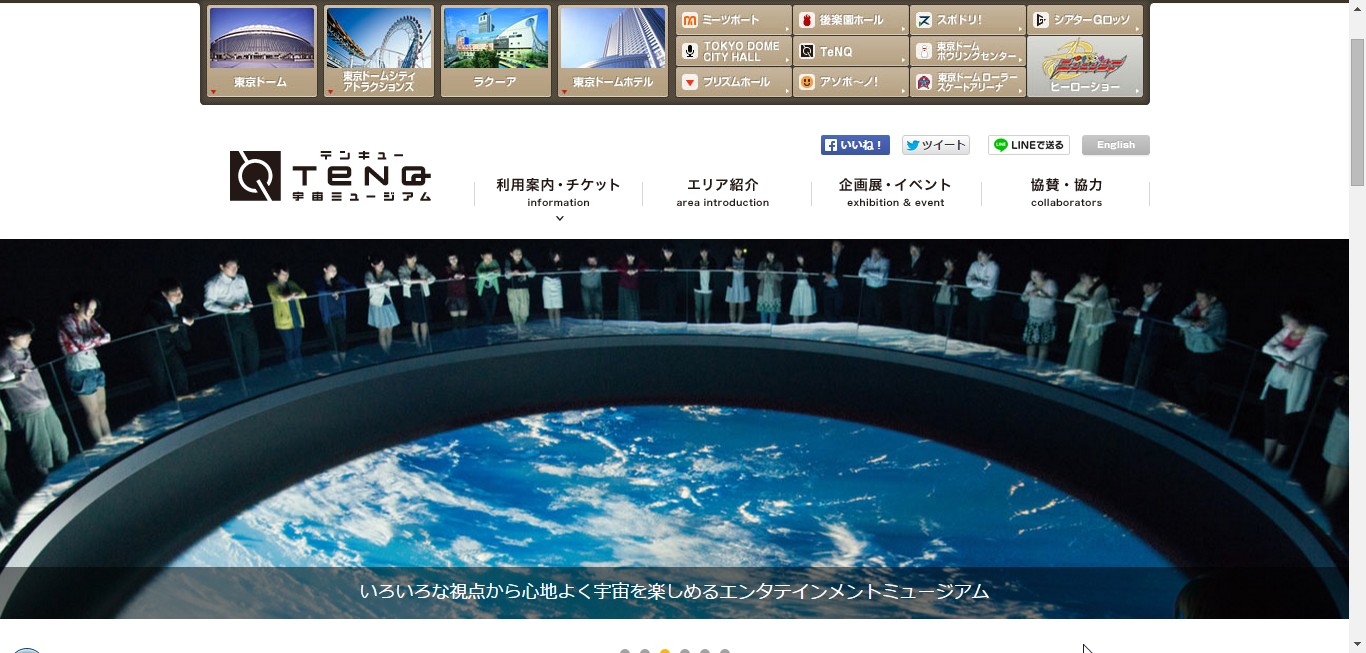Click the page's vertical scrollbar thumb
The image size is (1366, 653).
click(1357, 112)
